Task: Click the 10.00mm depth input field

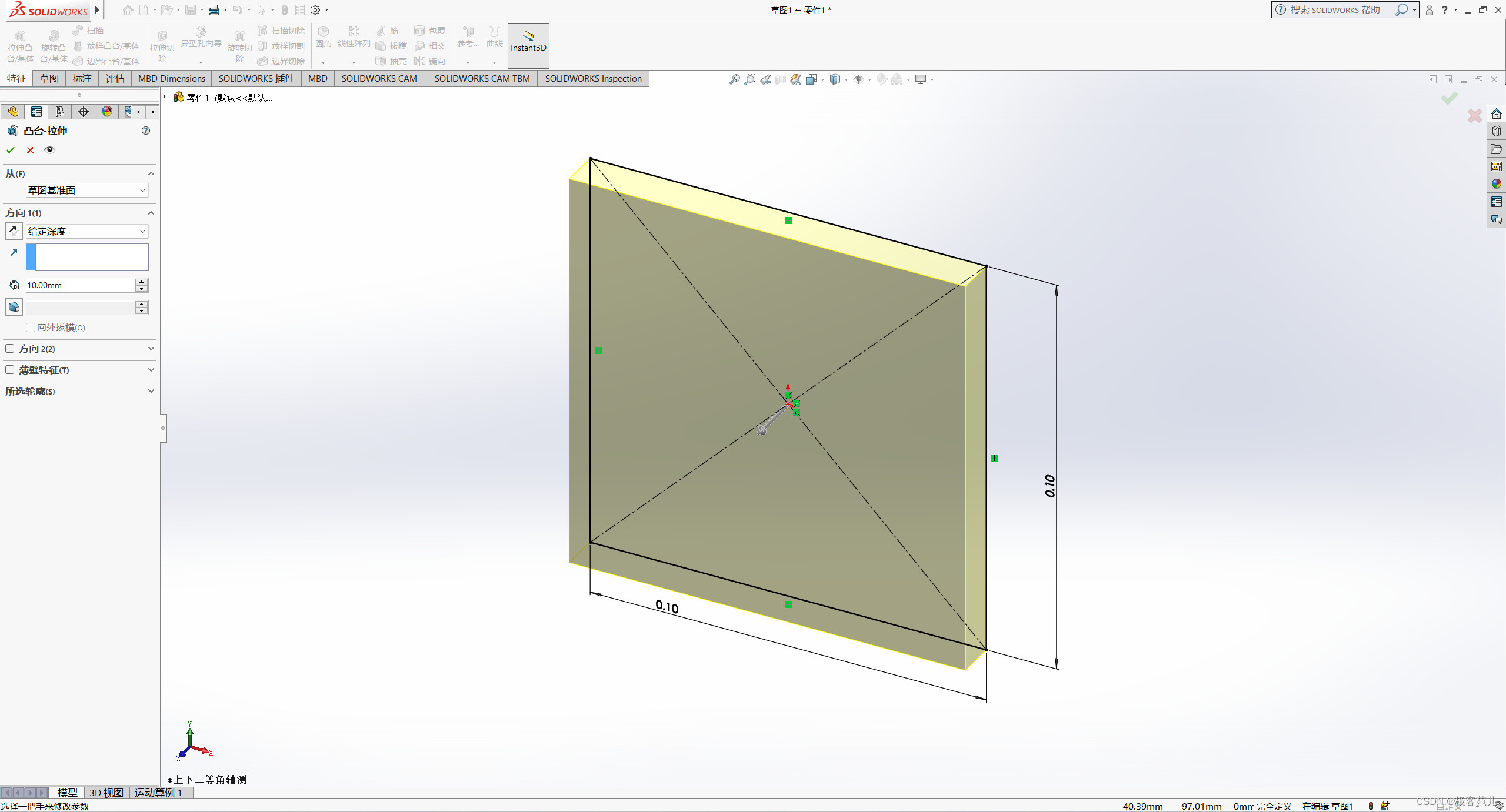Action: [x=81, y=285]
